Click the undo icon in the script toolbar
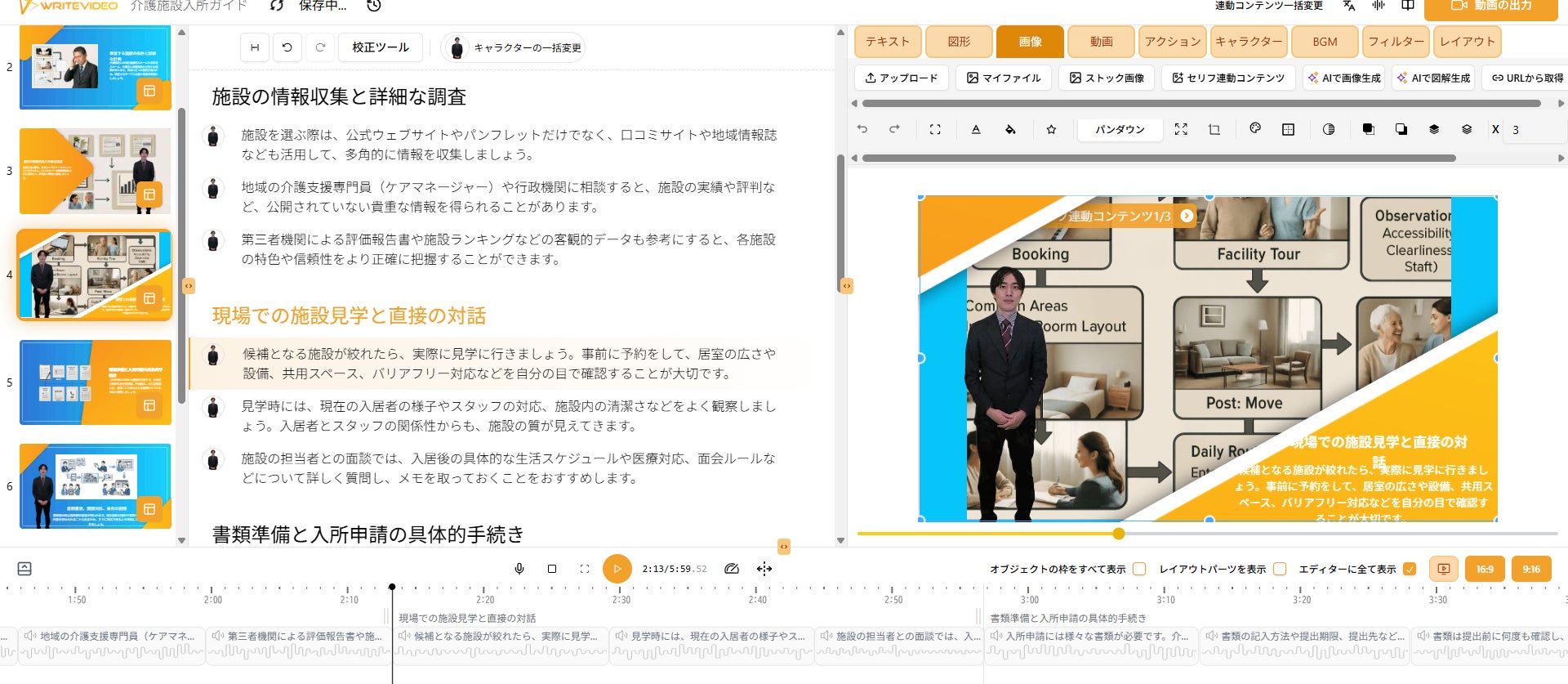 [287, 47]
